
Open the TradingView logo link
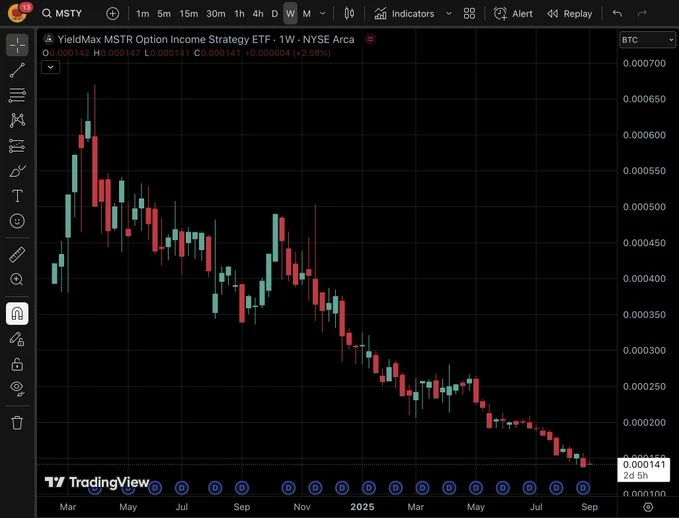click(97, 482)
